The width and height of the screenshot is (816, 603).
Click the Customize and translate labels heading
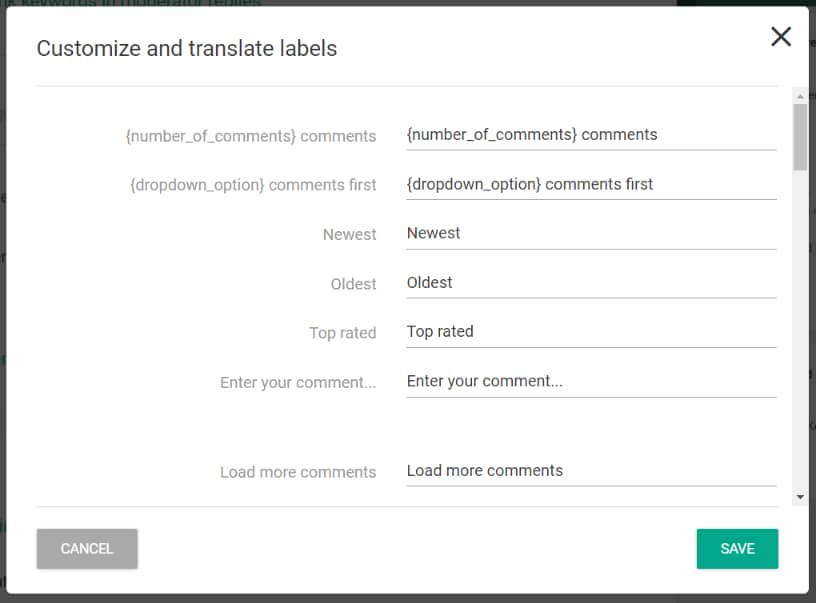point(187,48)
